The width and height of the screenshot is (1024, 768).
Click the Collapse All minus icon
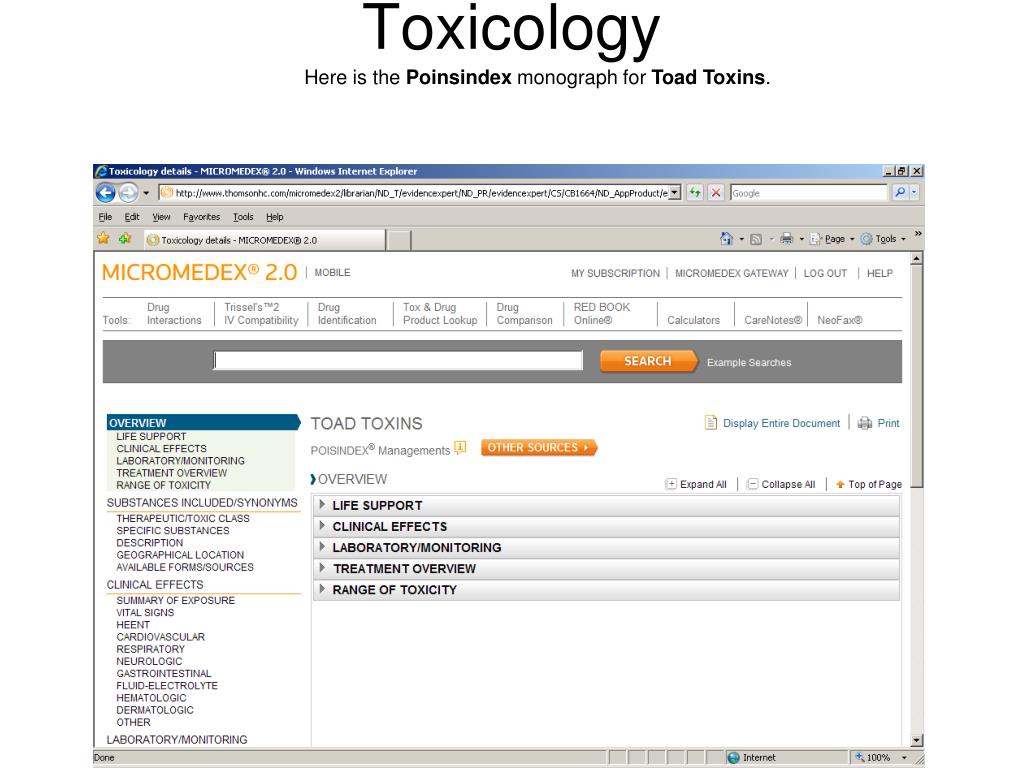click(752, 484)
